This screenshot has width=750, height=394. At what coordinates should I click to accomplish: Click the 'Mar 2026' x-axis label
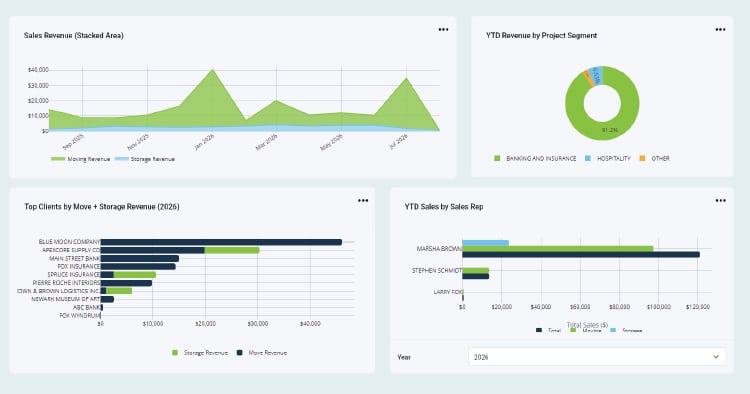pos(266,142)
